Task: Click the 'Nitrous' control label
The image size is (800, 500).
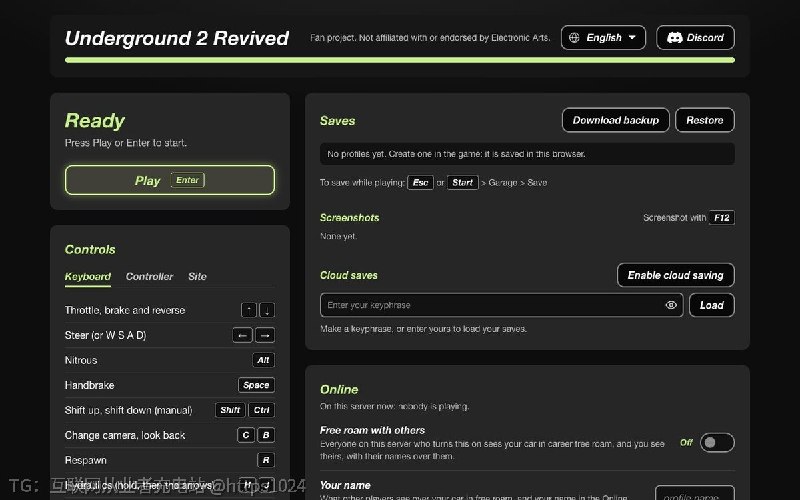Action: pos(81,360)
